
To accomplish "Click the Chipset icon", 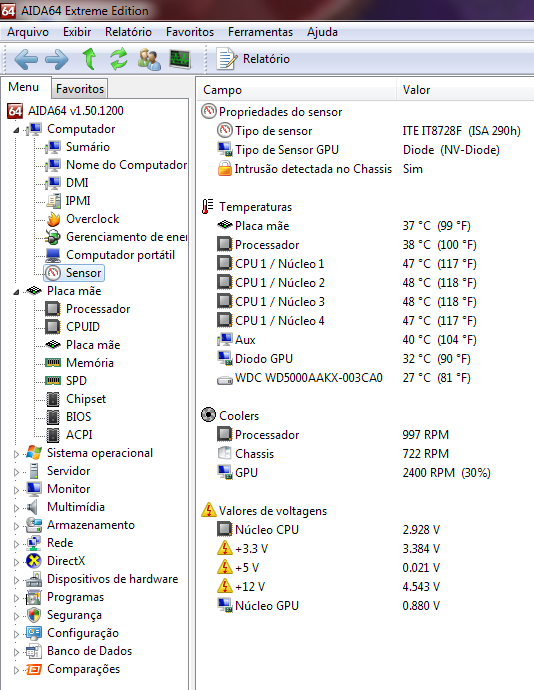I will click(x=53, y=400).
